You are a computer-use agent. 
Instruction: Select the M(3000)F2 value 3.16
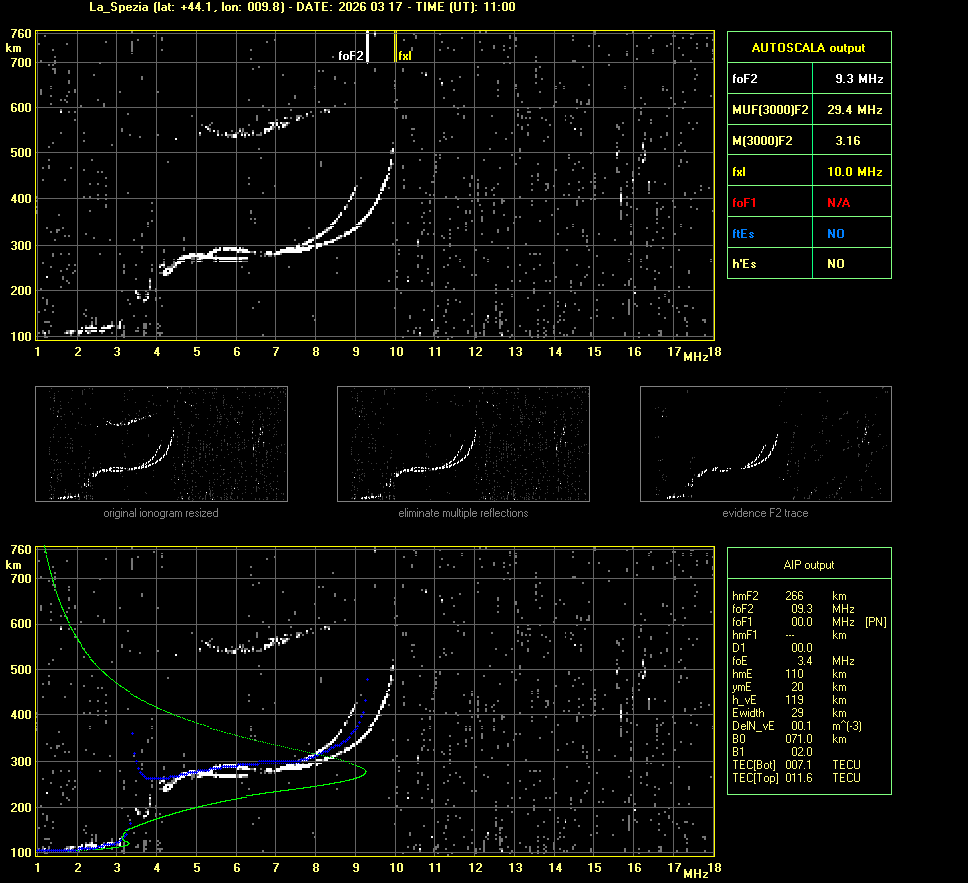click(848, 141)
